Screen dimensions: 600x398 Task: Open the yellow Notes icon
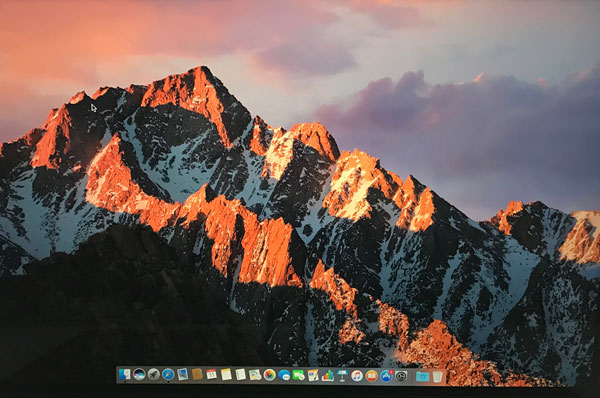pos(226,374)
